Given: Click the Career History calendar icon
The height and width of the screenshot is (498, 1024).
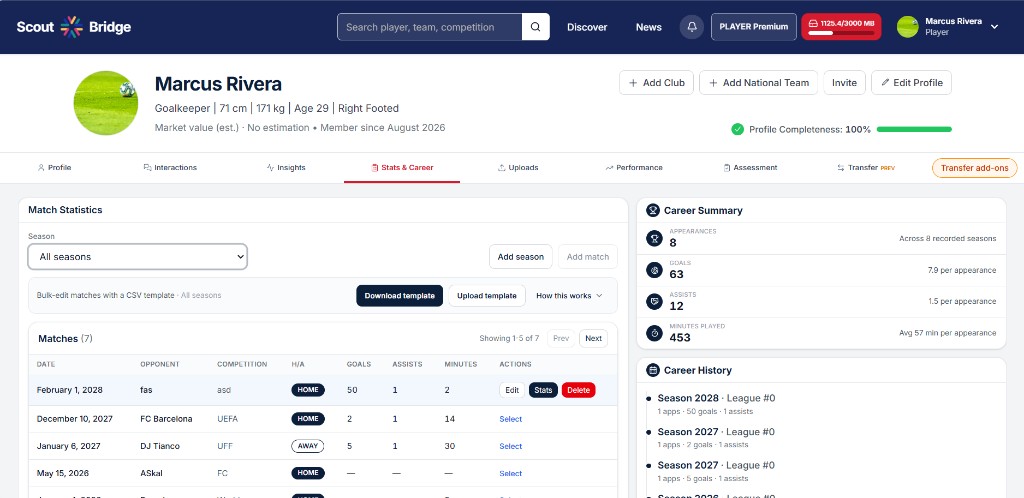Looking at the screenshot, I should coord(652,370).
